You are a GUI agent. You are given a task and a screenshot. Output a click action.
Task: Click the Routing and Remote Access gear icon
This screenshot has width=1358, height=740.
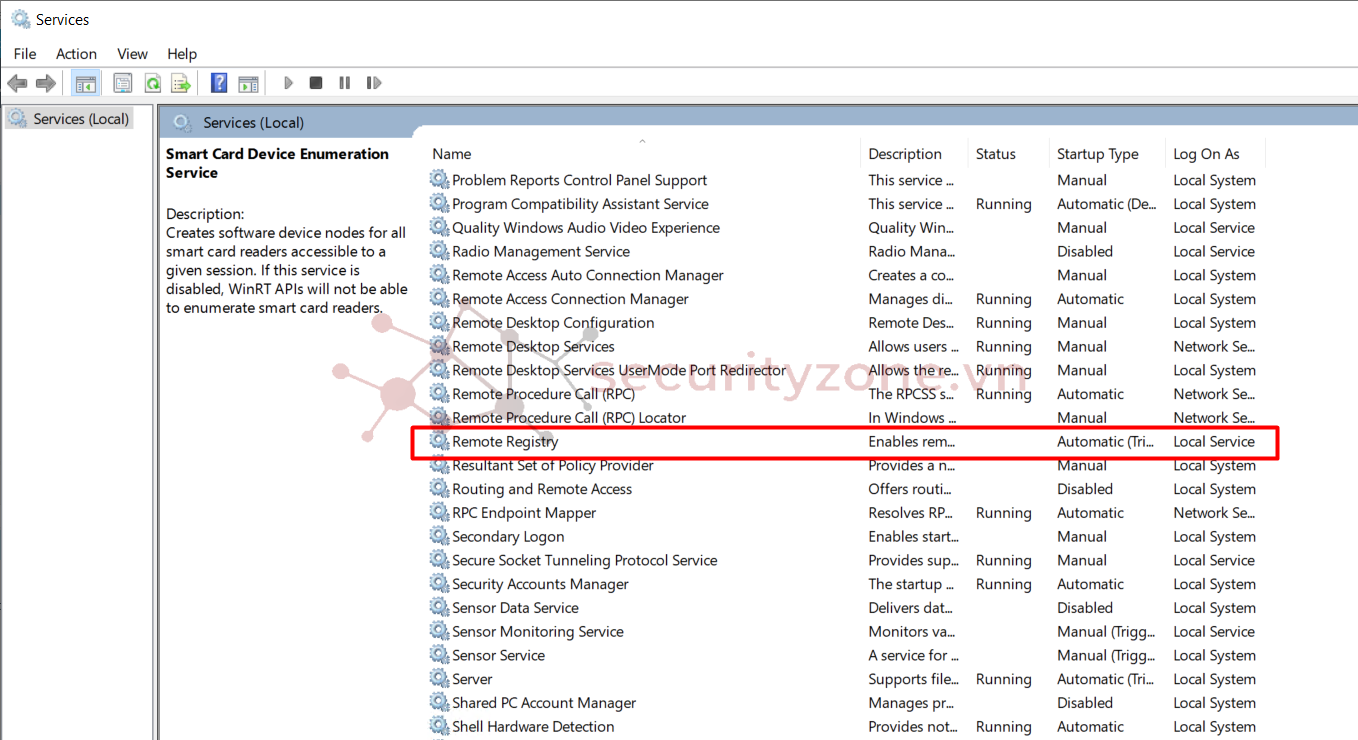point(439,489)
